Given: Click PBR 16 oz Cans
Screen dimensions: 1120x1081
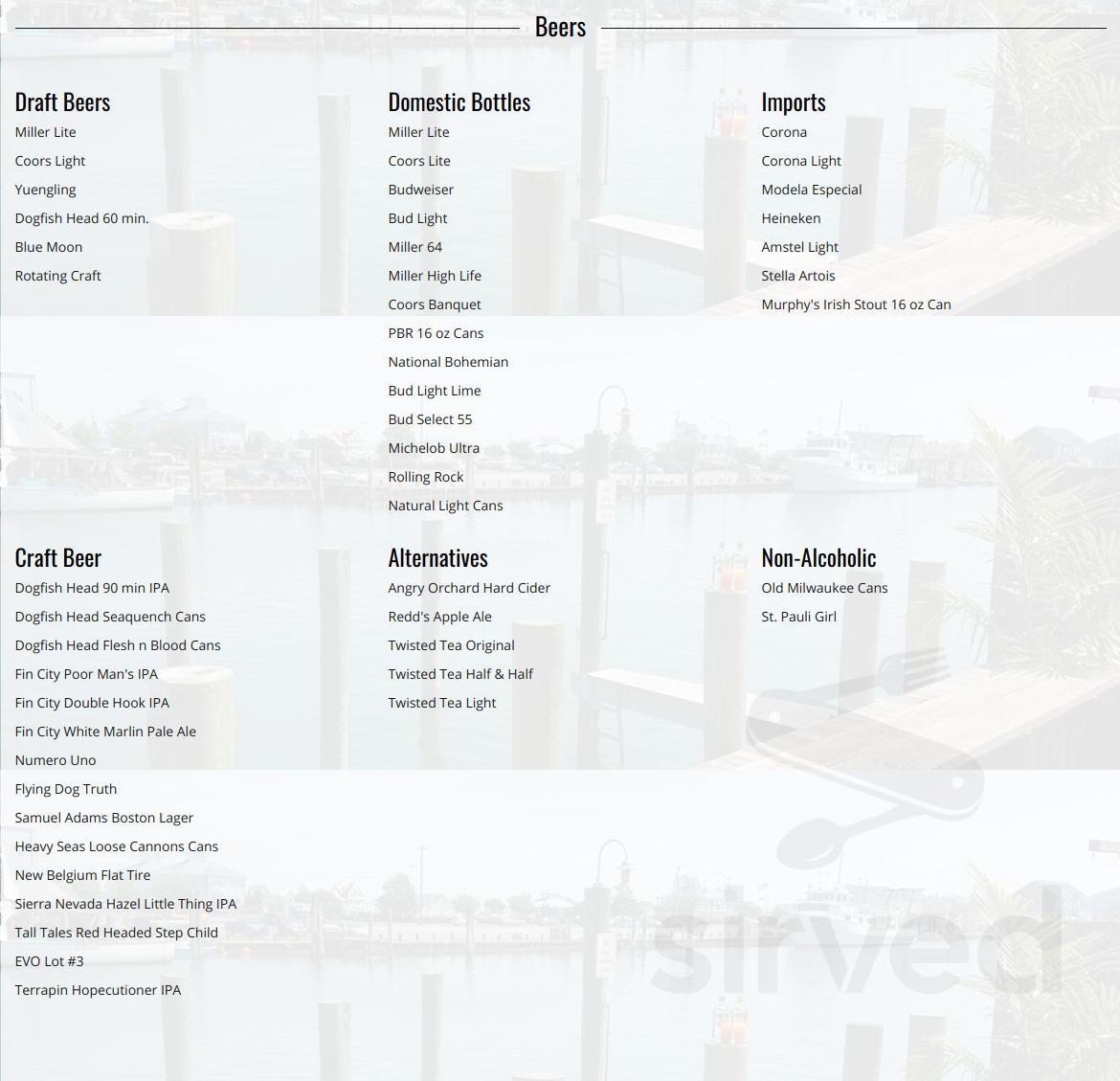Looking at the screenshot, I should [436, 333].
